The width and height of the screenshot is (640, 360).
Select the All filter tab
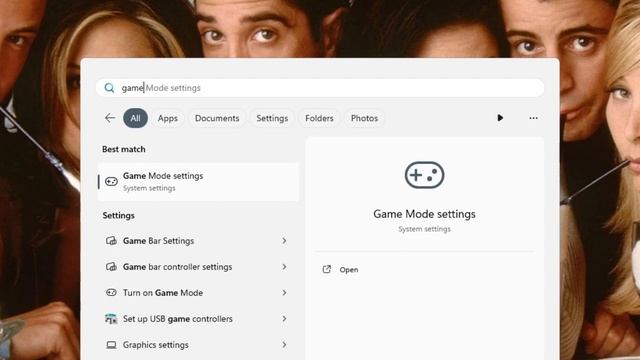click(x=136, y=118)
